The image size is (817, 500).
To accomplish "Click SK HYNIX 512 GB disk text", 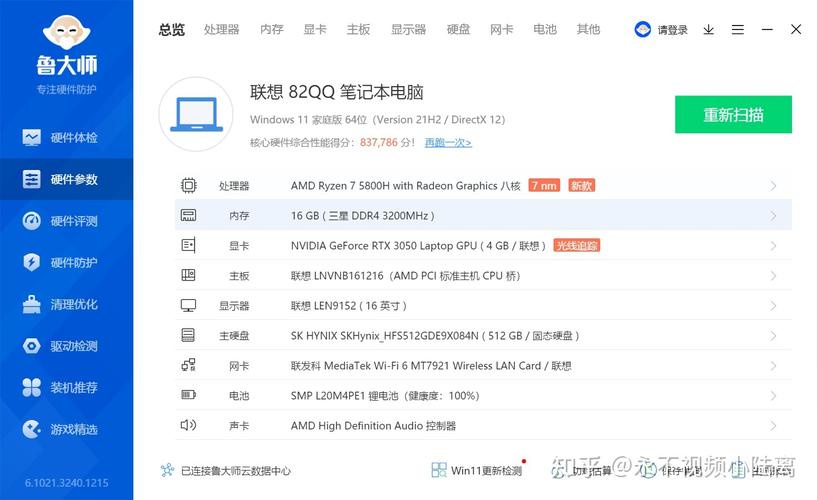I will click(435, 336).
